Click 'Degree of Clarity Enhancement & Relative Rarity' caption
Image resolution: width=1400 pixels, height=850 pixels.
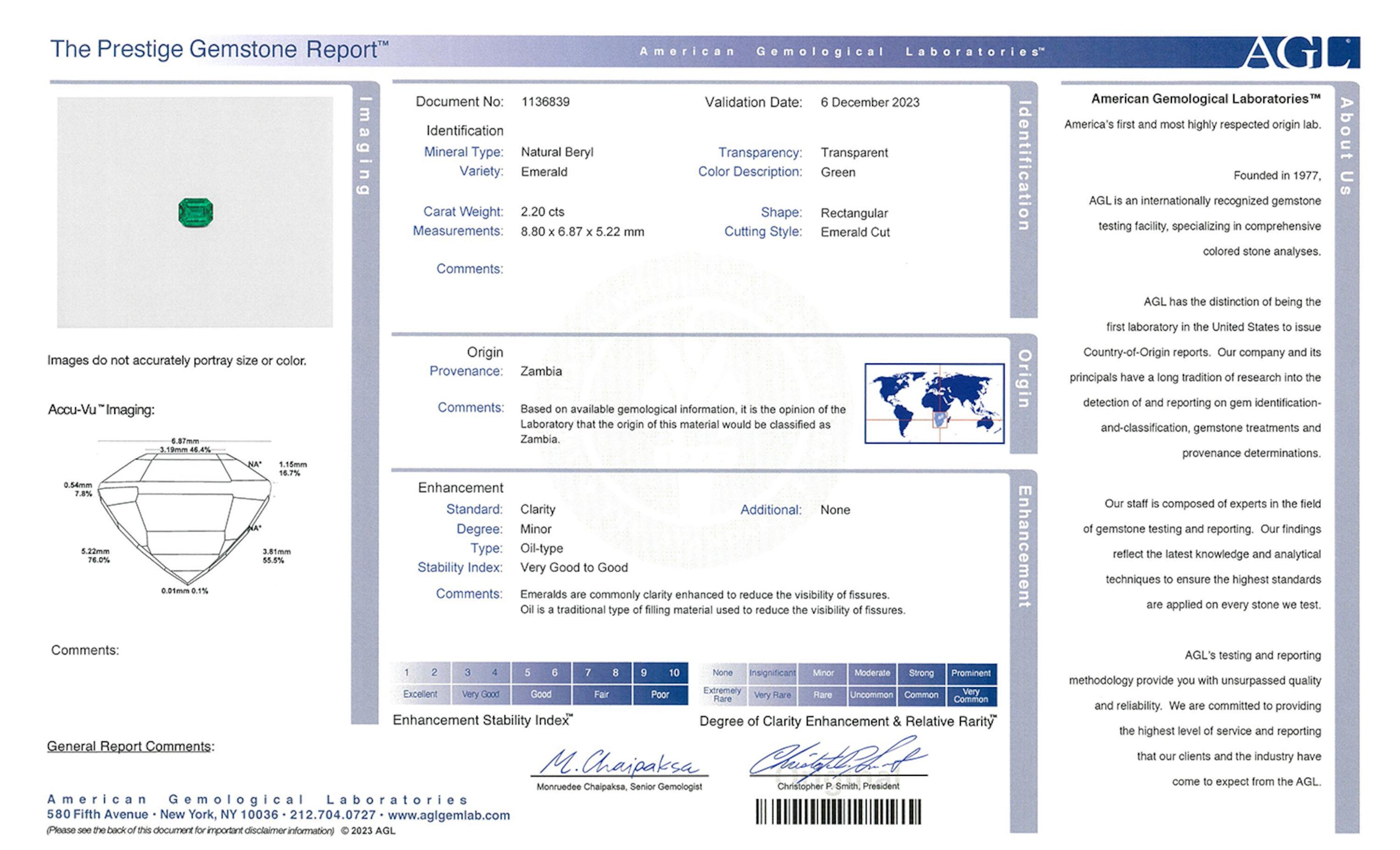point(848,722)
